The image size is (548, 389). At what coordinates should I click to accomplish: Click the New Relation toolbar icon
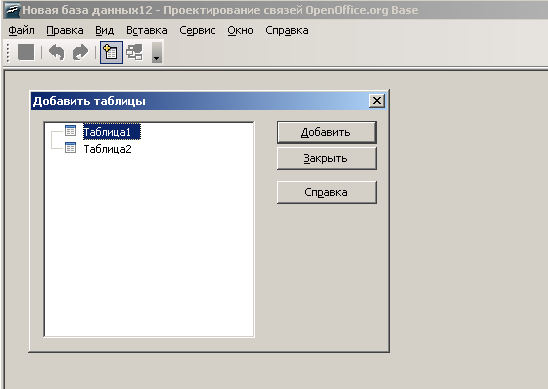coord(135,52)
